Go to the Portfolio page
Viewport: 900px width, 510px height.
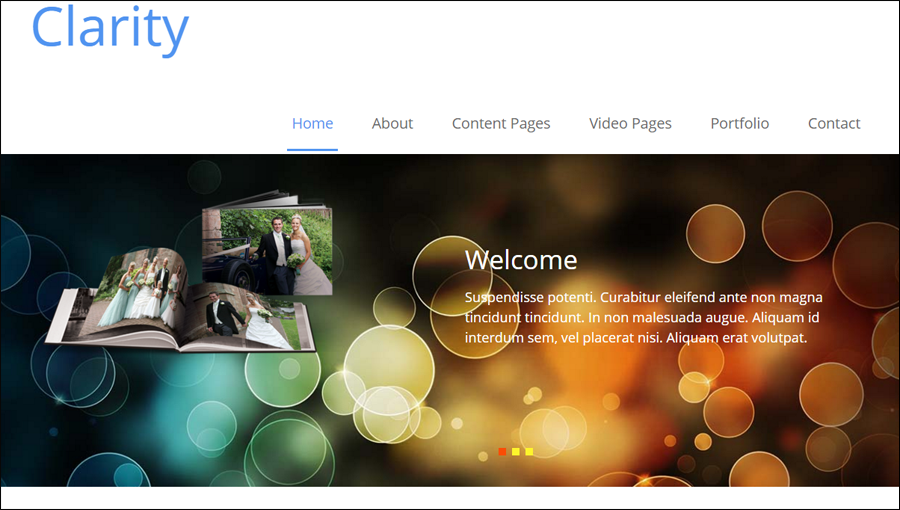pyautogui.click(x=739, y=123)
